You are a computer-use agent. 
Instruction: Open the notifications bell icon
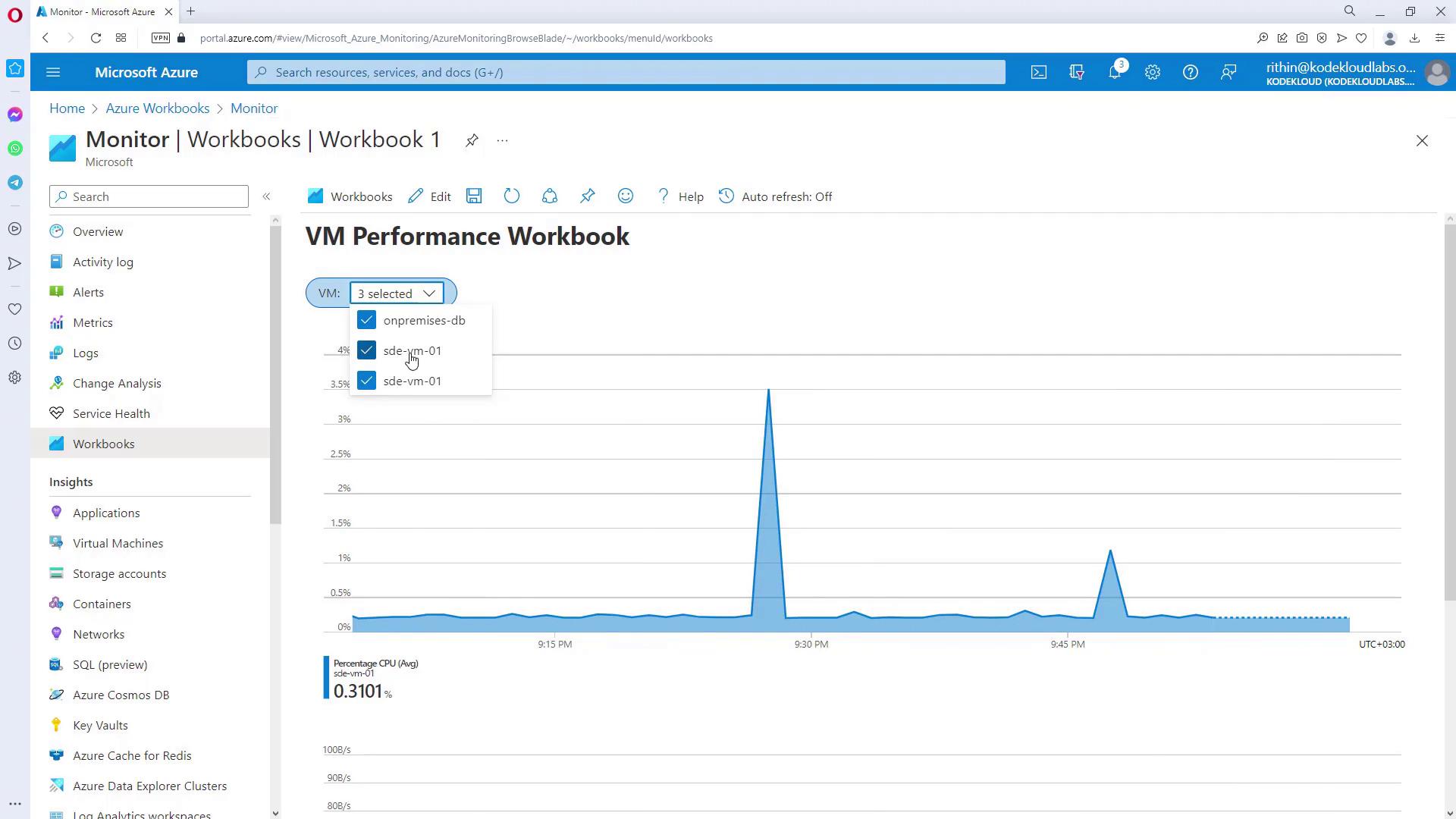pos(1115,72)
